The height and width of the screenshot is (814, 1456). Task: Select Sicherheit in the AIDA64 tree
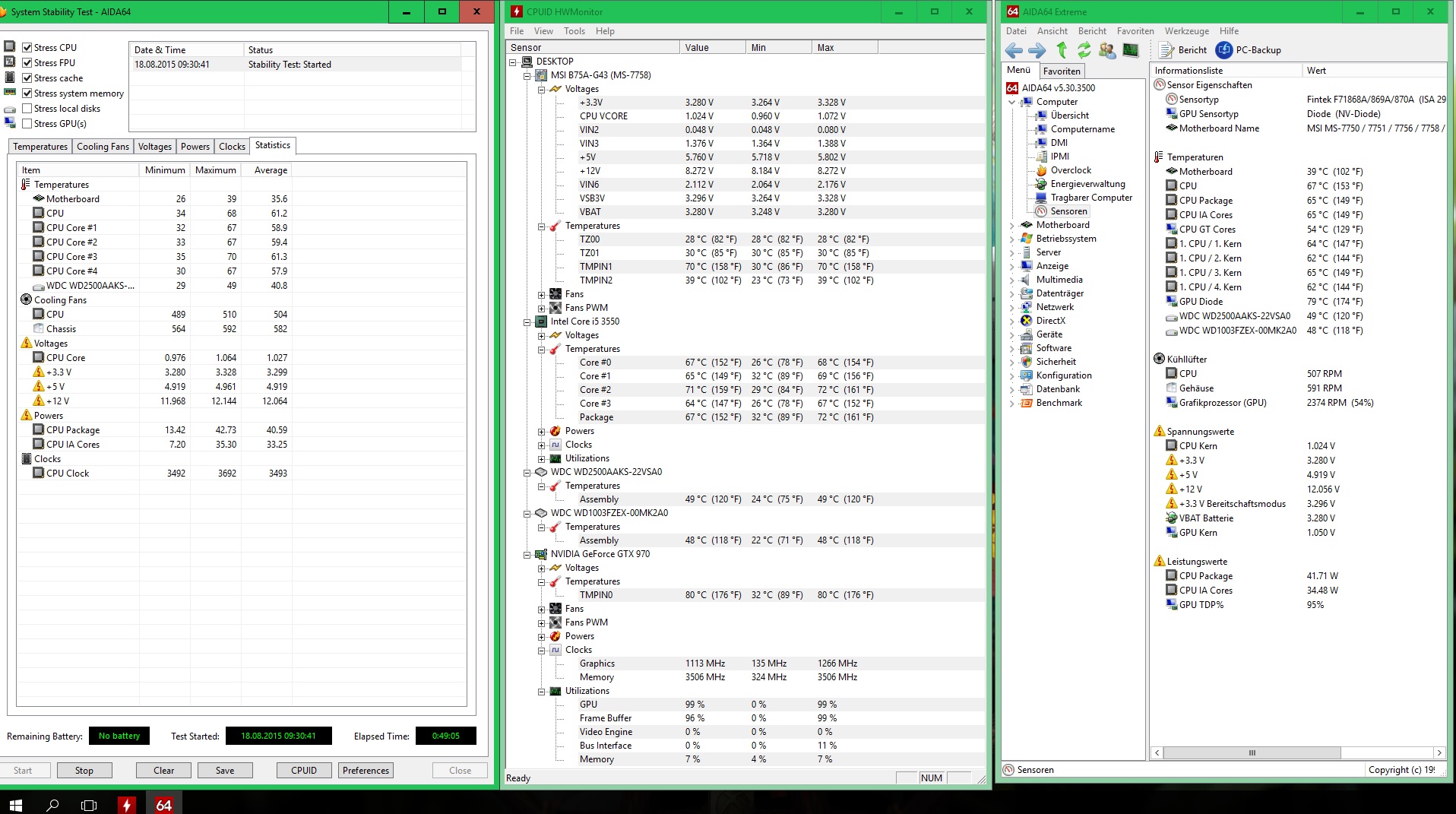click(x=1056, y=362)
